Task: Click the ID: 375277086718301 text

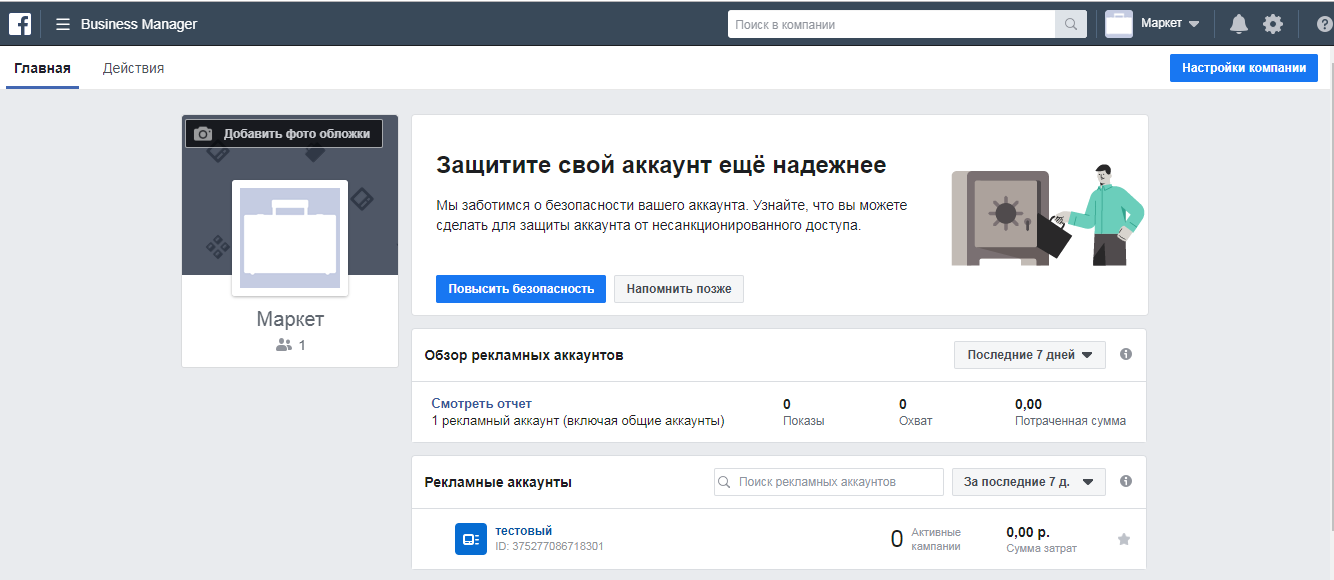Action: click(549, 547)
